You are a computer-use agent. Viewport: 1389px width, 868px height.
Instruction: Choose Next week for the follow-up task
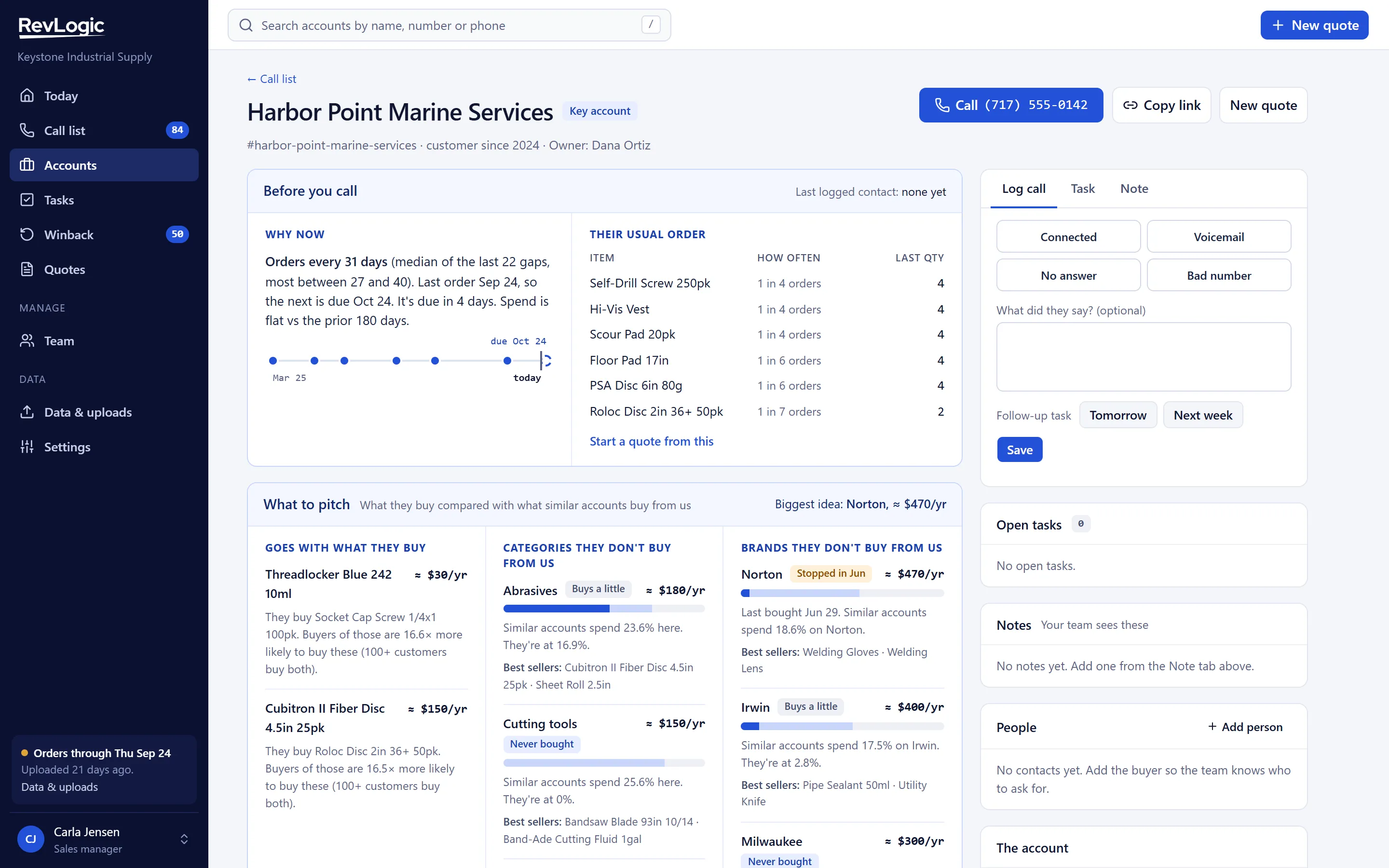(x=1202, y=415)
